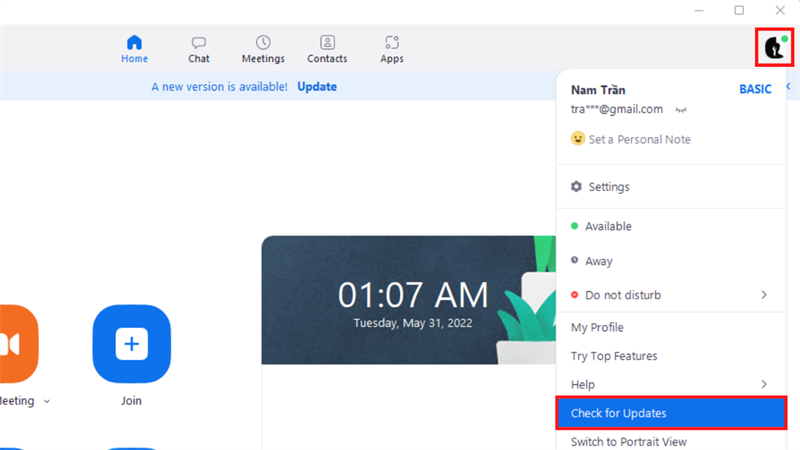Screen dimensions: 800x450
Task: Set status to Available
Action: 671,226
